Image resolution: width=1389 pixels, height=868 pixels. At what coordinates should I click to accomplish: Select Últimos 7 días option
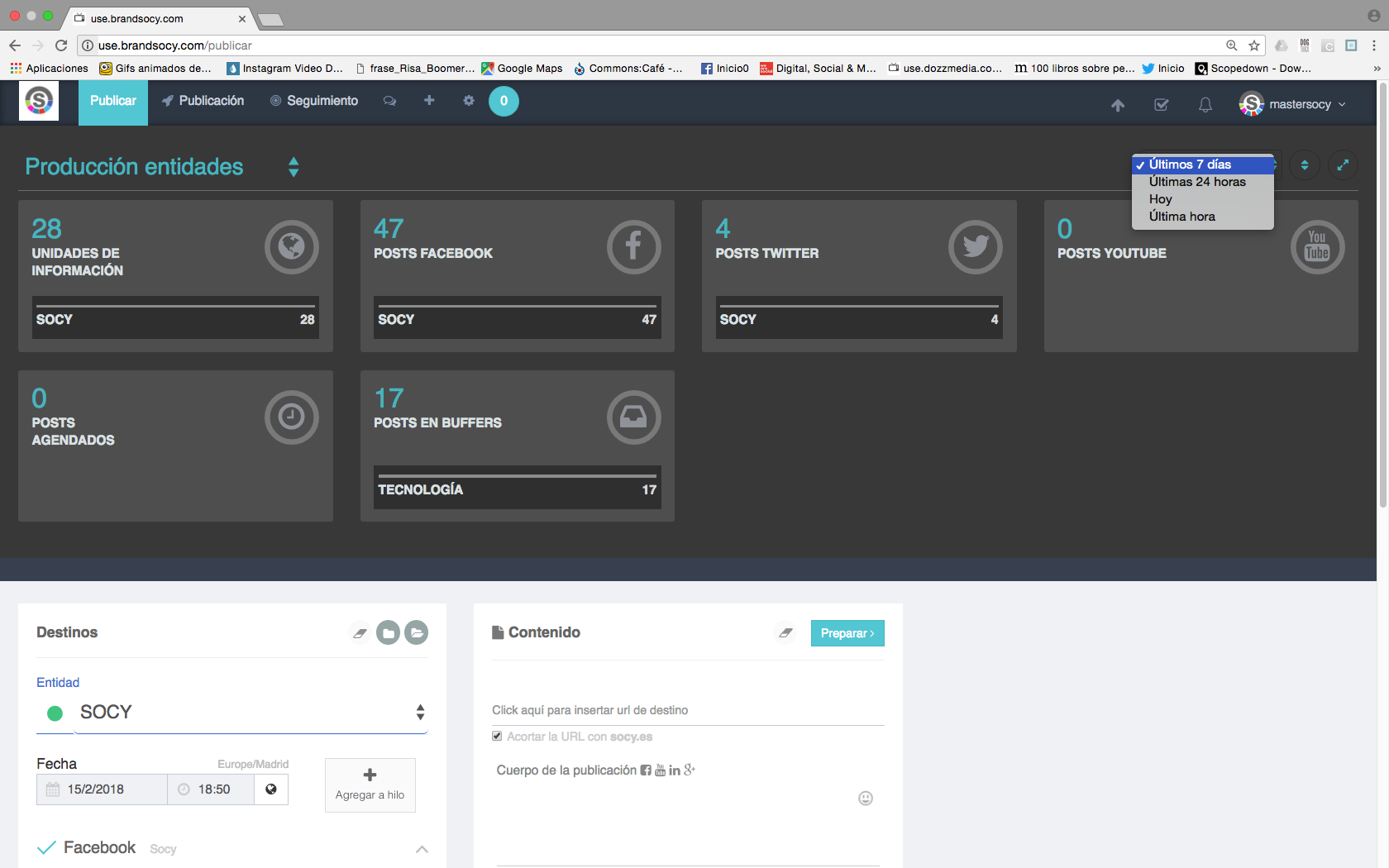click(1202, 165)
